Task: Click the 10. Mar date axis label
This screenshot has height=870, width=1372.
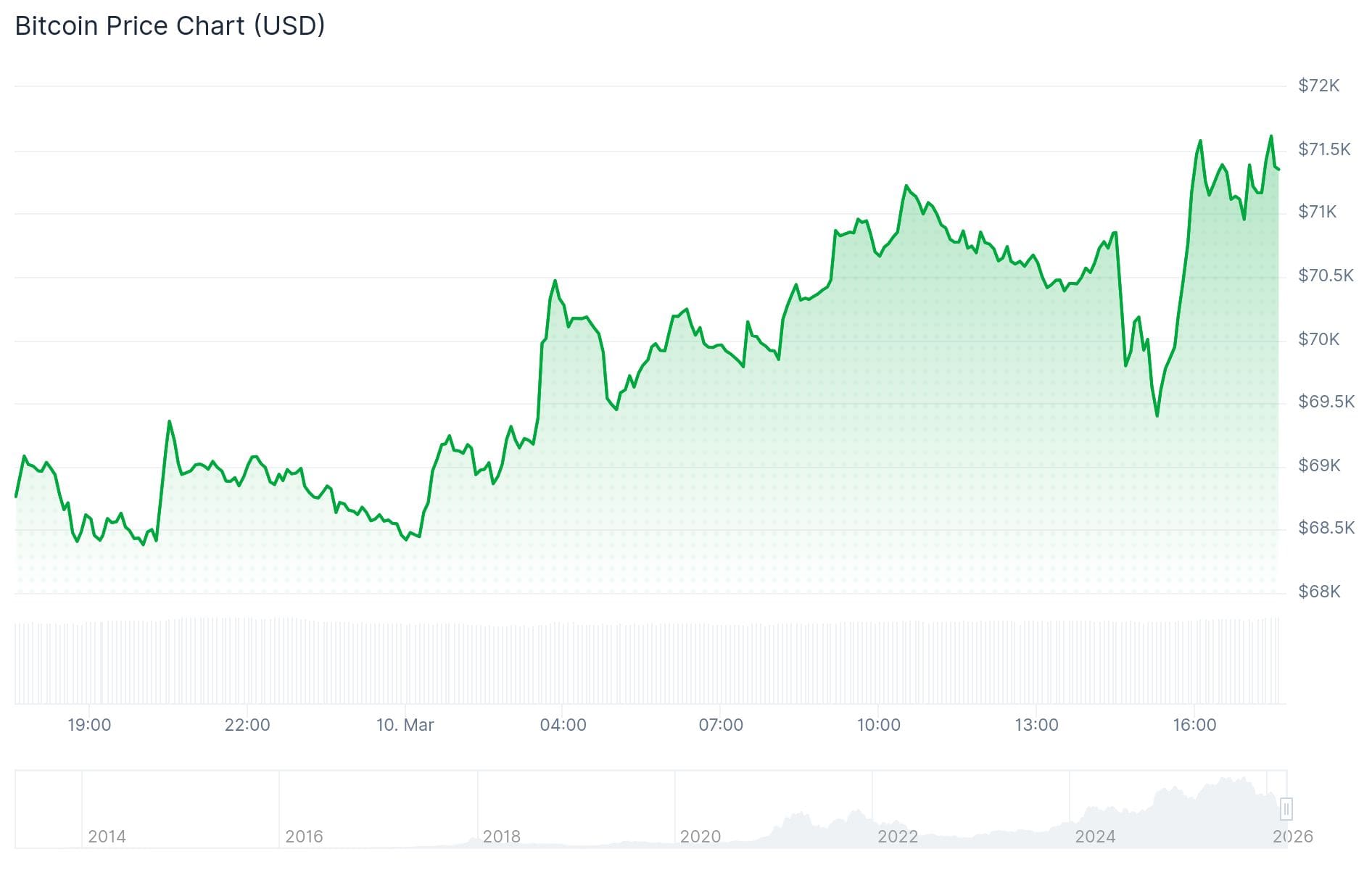Action: [405, 725]
